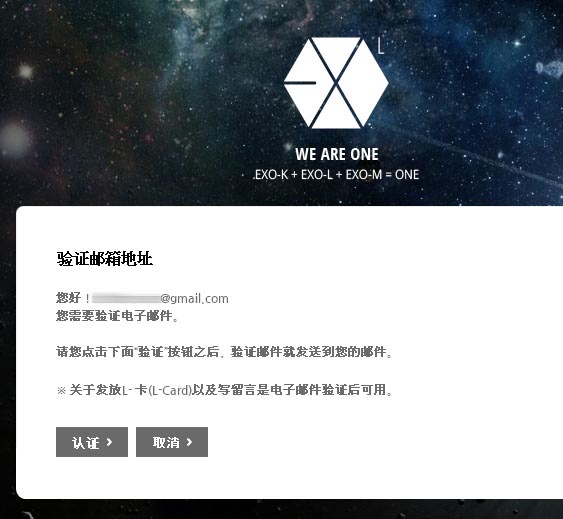
Task: Click the 取消 label text inside the button
Action: click(166, 442)
